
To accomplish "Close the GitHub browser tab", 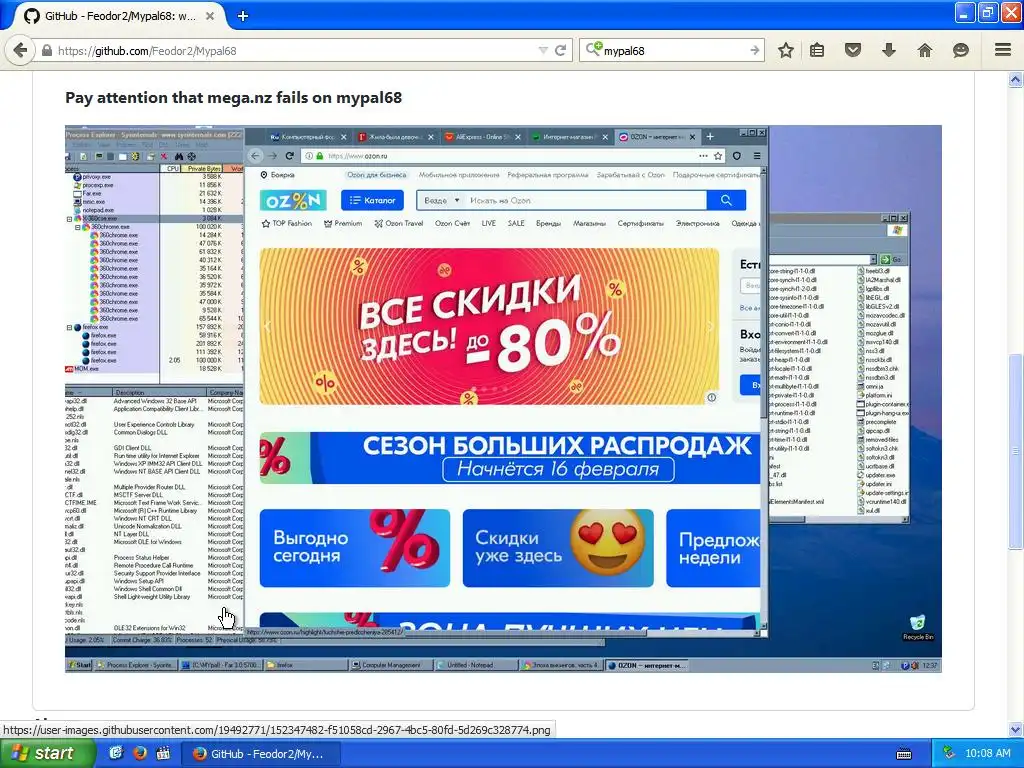I will click(x=210, y=16).
